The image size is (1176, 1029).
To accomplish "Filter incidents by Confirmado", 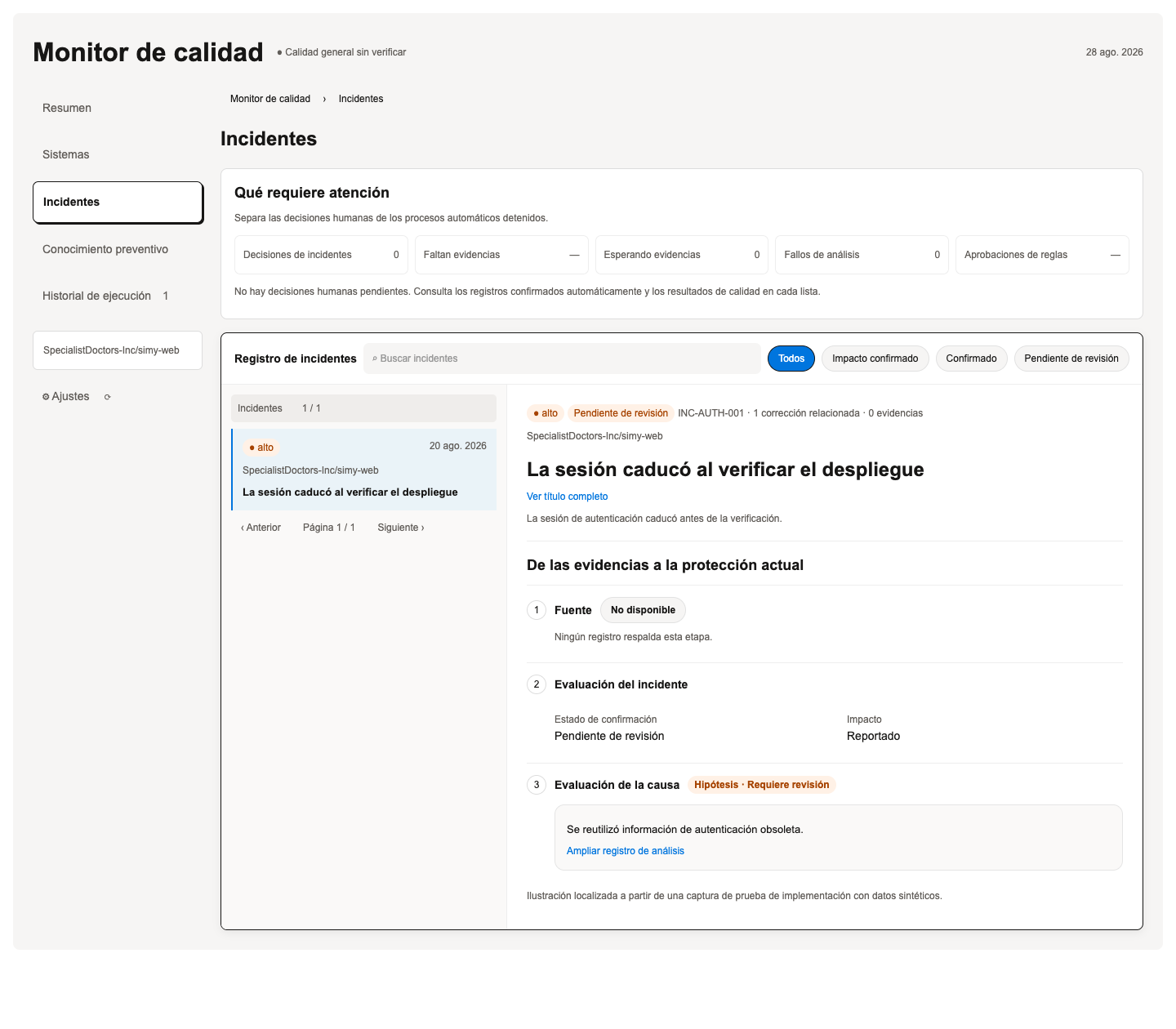I will click(971, 359).
